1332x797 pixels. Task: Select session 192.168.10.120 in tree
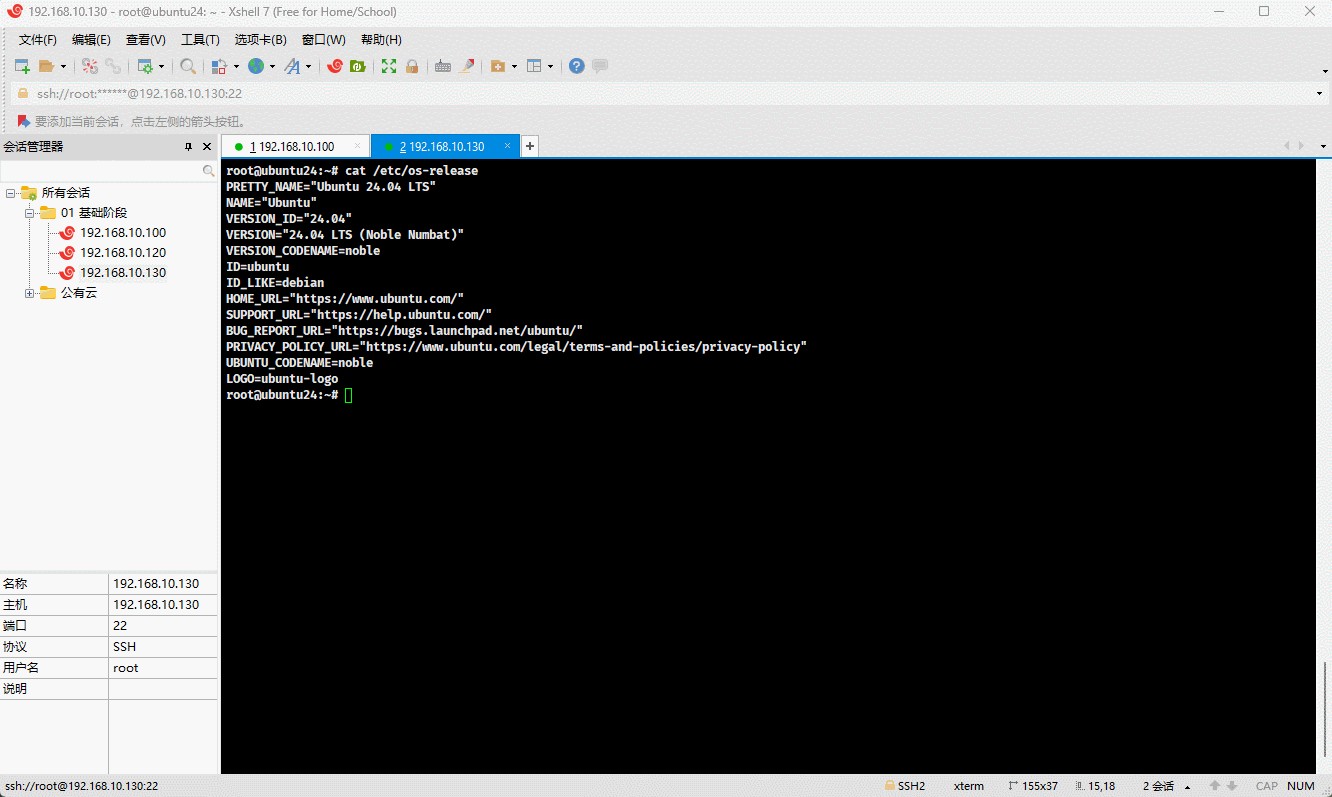(x=123, y=253)
